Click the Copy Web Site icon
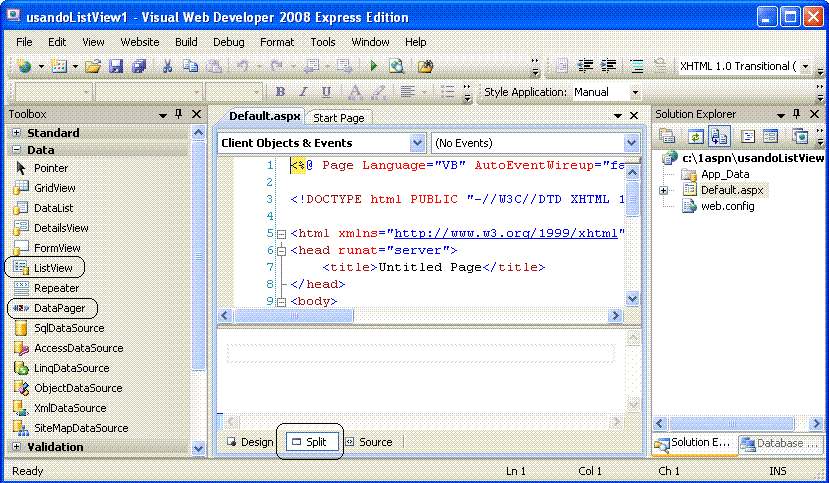 800,136
